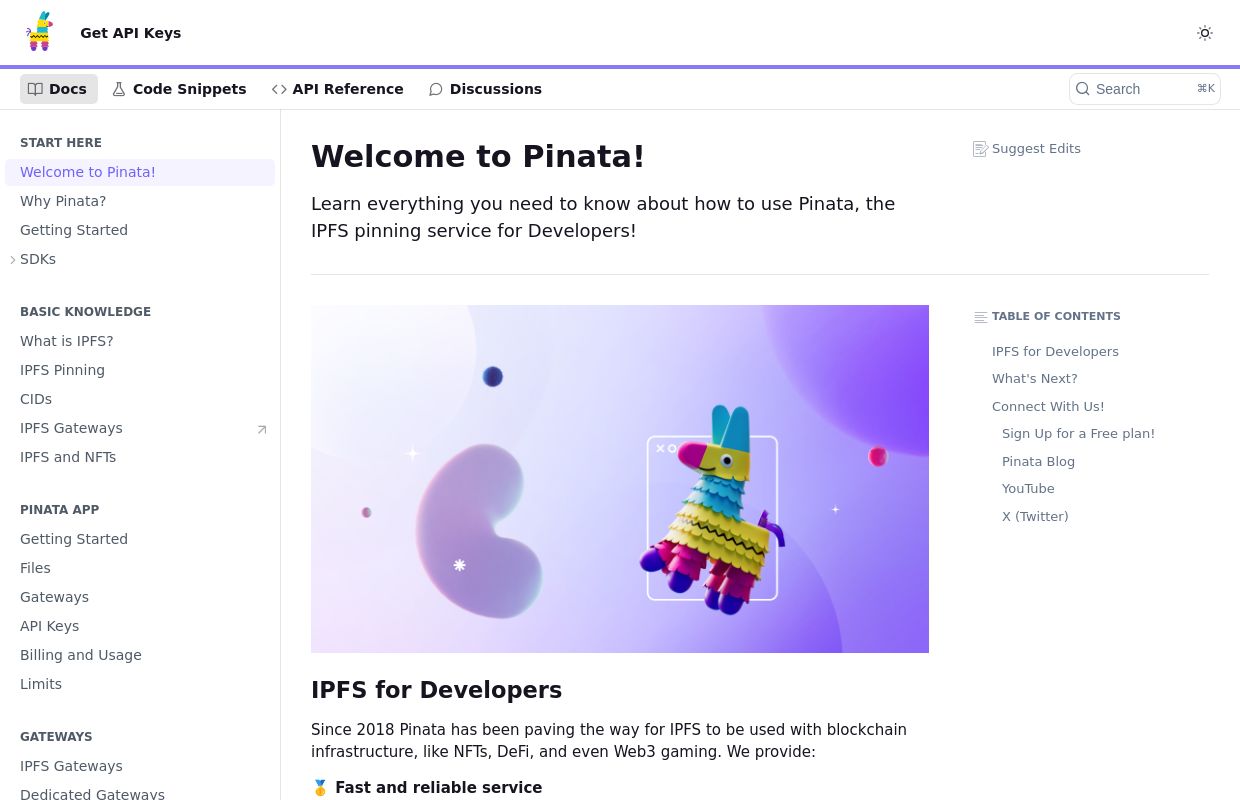Go to the API Reference tab
The height and width of the screenshot is (800, 1240).
coord(338,89)
